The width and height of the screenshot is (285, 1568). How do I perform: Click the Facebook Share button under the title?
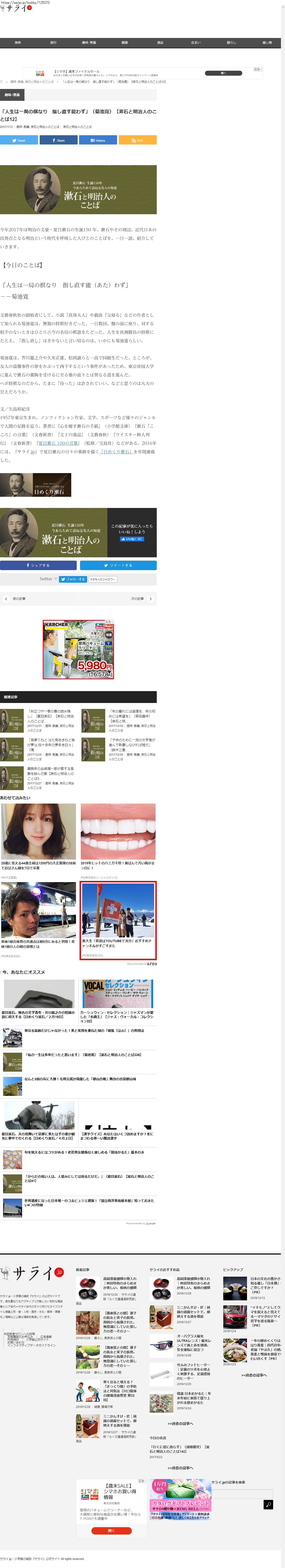pos(58,140)
